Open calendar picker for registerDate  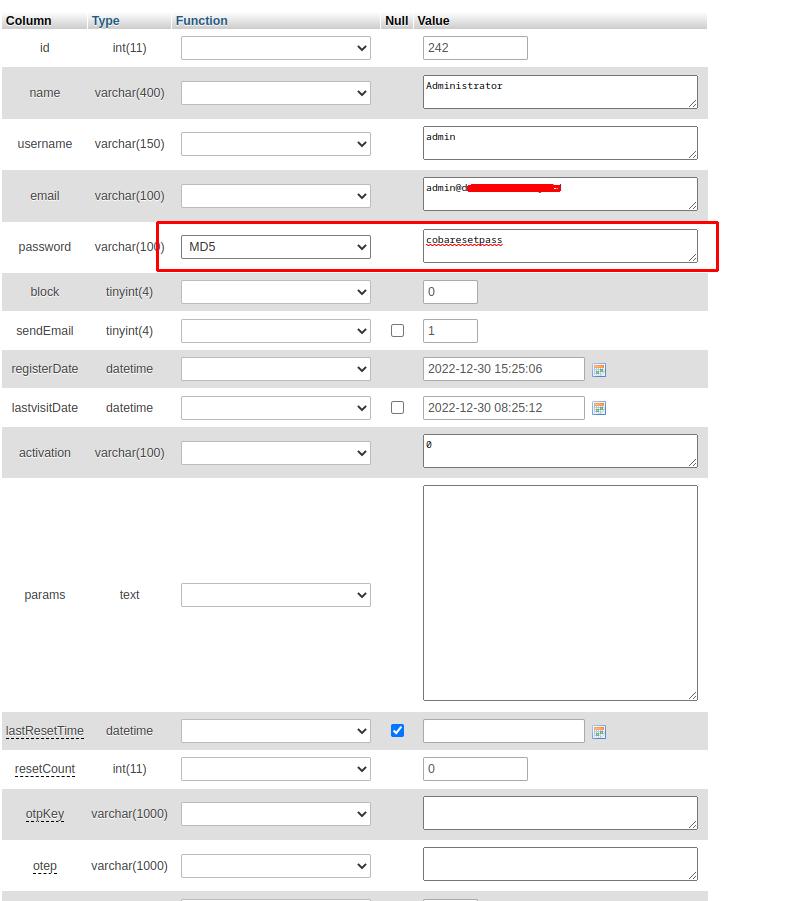599,370
